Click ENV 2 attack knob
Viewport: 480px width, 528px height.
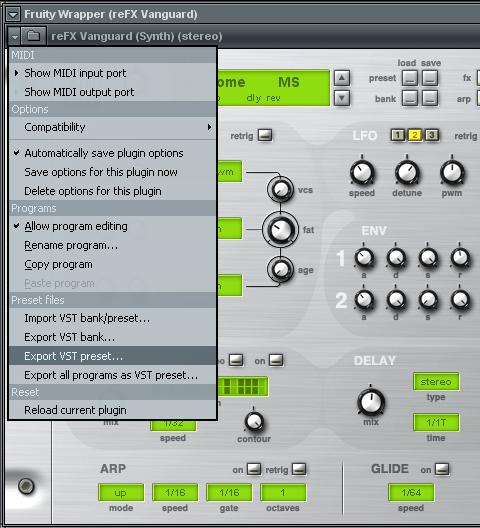click(x=364, y=299)
